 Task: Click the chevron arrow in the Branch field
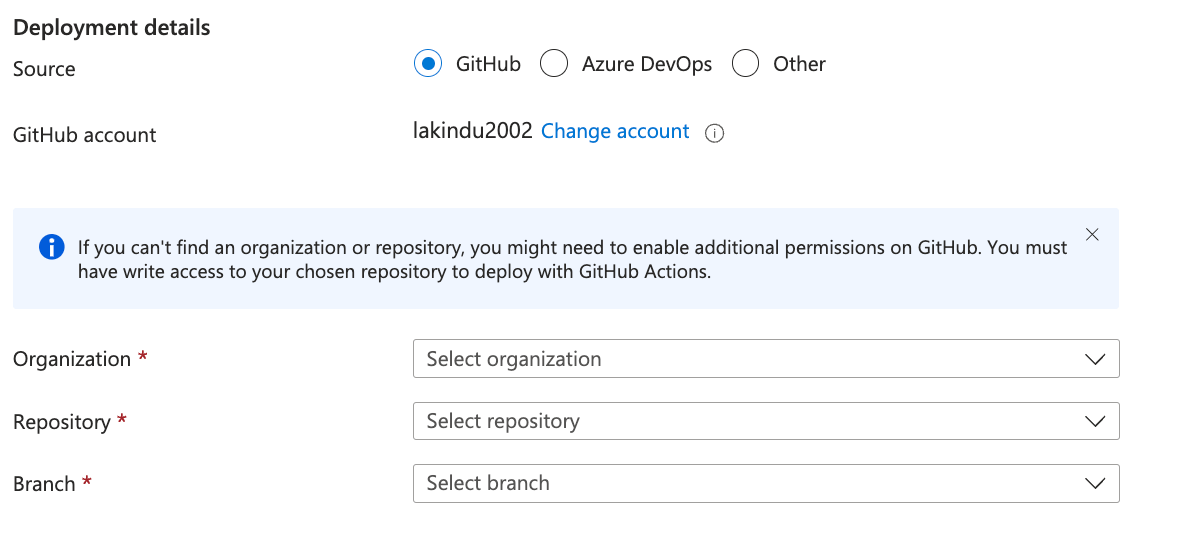pyautogui.click(x=1095, y=483)
